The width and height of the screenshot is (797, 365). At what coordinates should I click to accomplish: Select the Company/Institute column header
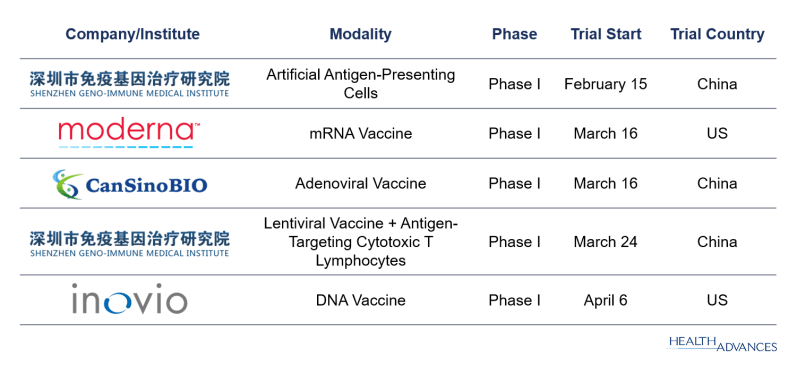click(133, 35)
